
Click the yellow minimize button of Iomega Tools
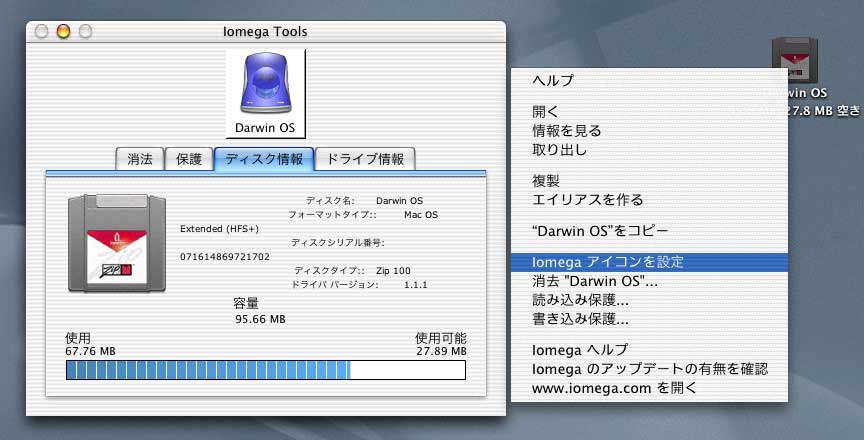63,32
